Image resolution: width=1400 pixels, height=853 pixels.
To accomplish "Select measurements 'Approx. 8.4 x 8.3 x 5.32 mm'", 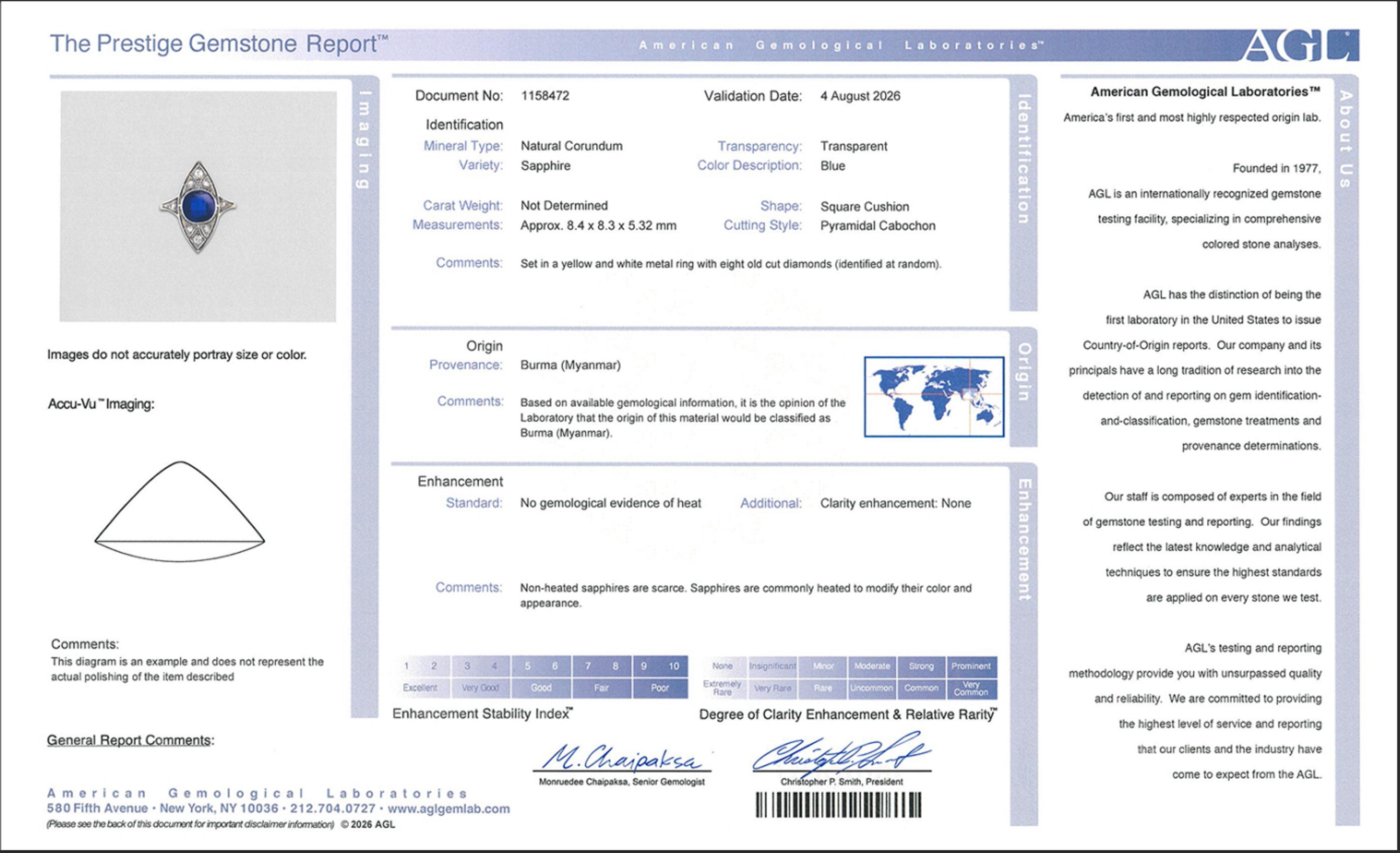I will (x=598, y=226).
